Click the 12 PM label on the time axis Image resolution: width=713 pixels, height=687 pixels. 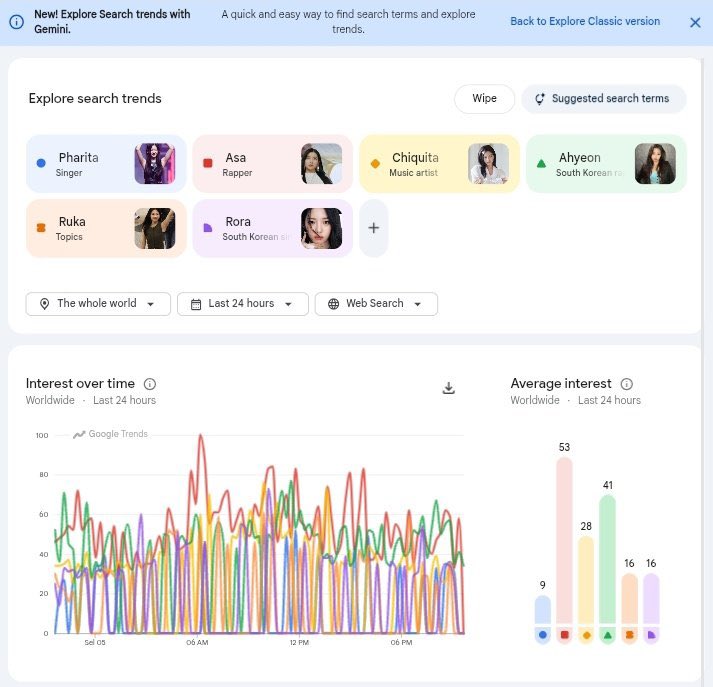coord(299,642)
